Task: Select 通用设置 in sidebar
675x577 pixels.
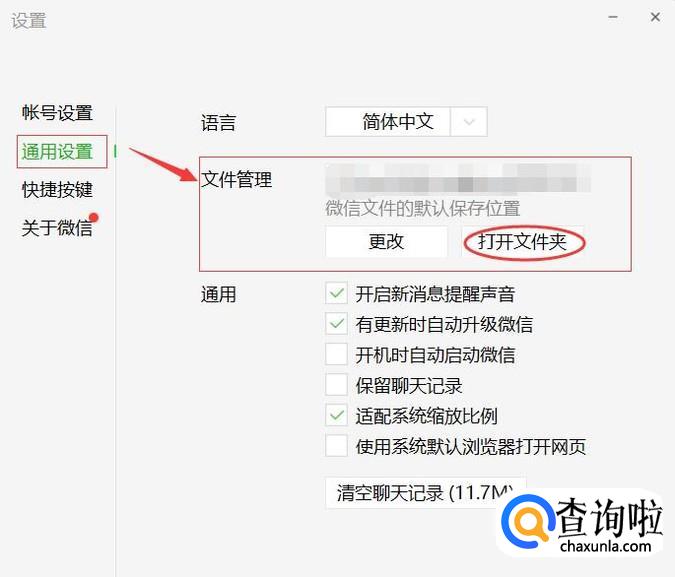Action: tap(57, 152)
